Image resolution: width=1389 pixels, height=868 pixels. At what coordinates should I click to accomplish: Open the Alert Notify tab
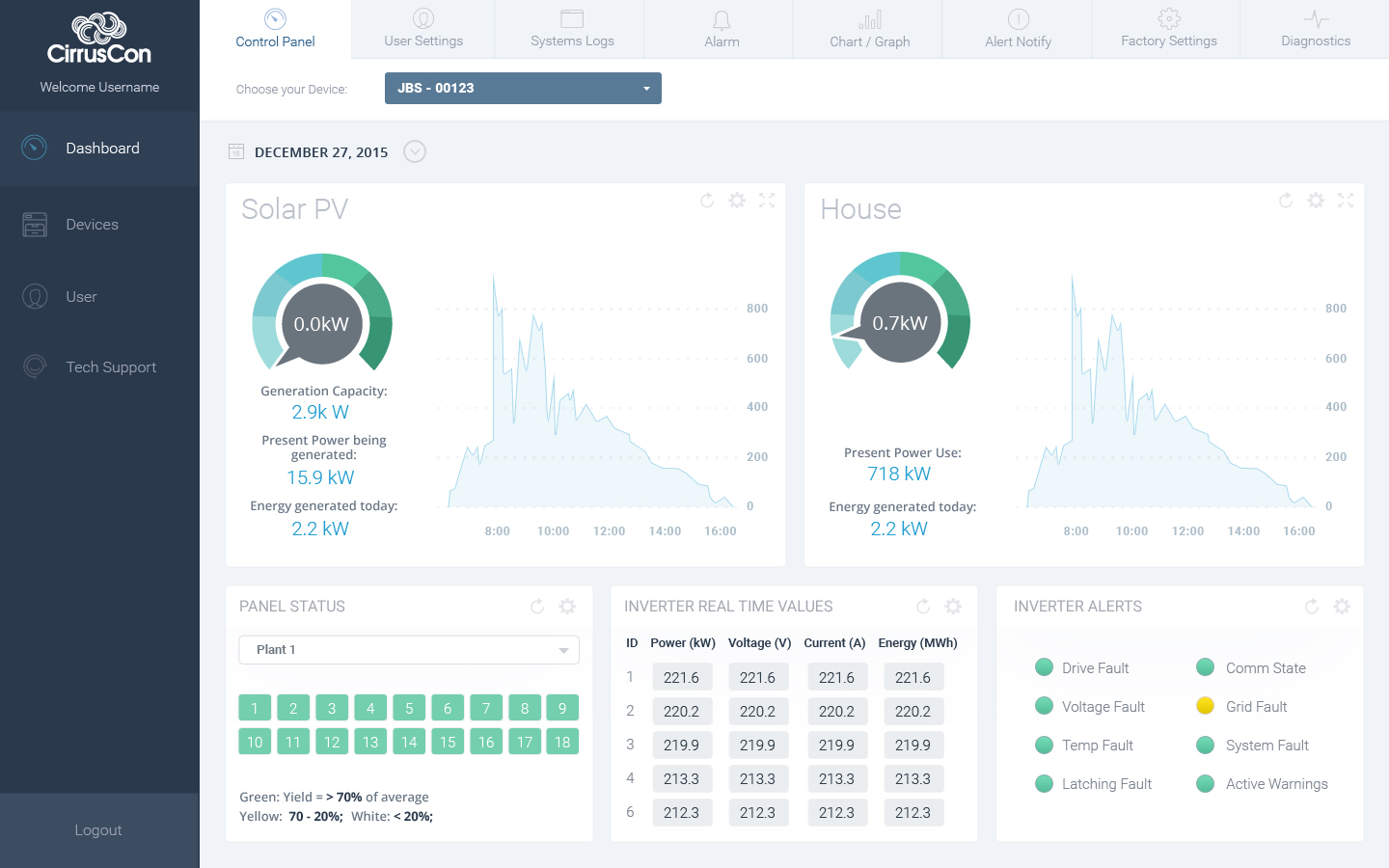tap(1018, 29)
